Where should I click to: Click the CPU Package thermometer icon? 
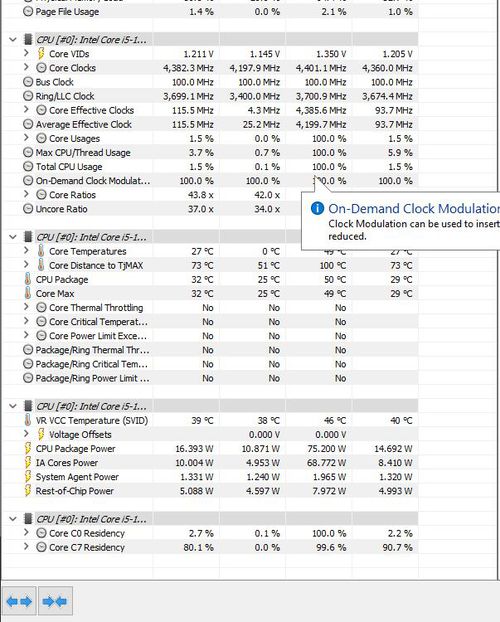point(27,279)
